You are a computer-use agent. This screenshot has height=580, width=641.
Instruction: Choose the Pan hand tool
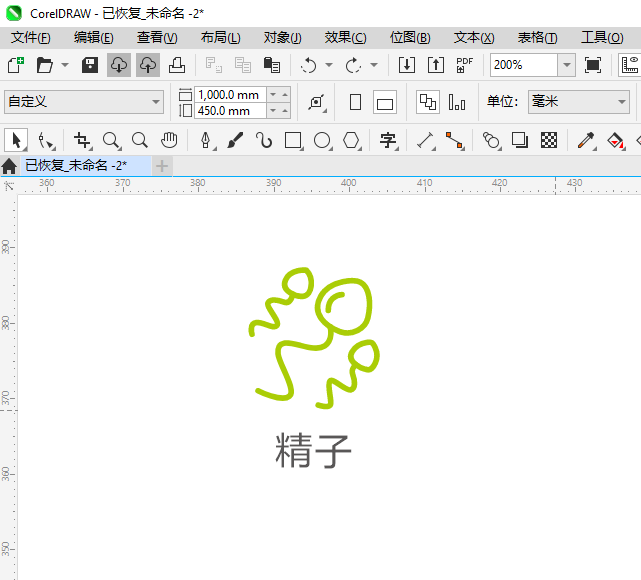click(170, 140)
